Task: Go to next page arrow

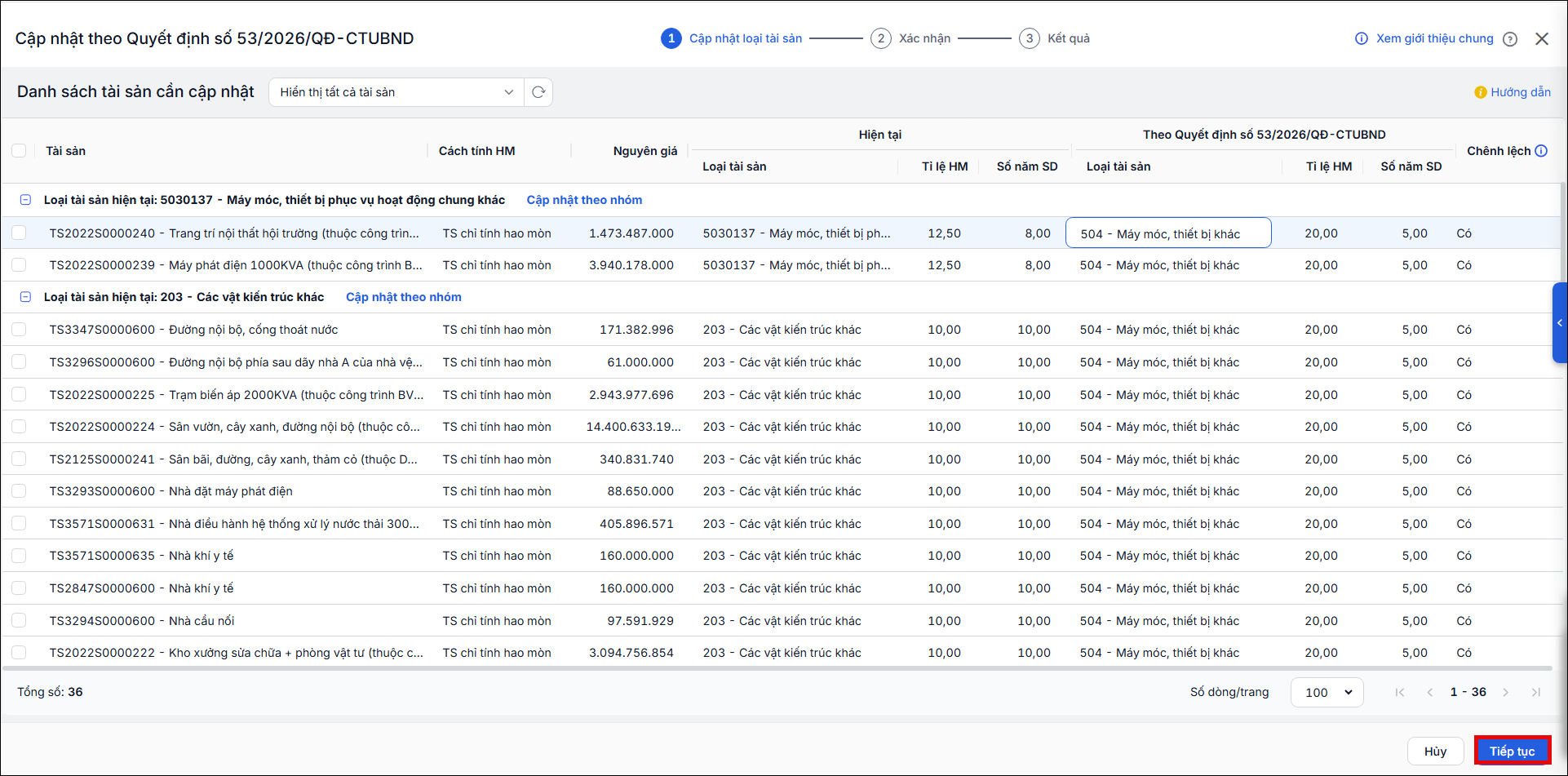Action: tap(1506, 692)
